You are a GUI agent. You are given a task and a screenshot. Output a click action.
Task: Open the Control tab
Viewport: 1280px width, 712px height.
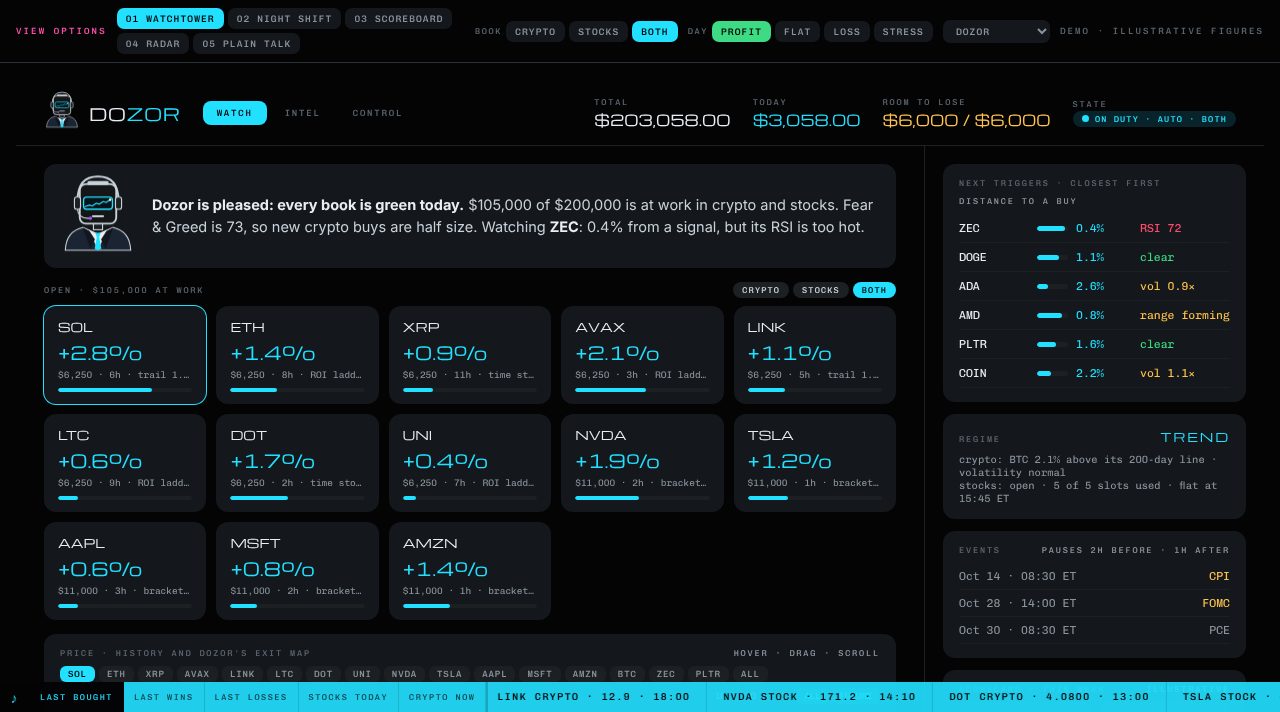click(x=377, y=113)
